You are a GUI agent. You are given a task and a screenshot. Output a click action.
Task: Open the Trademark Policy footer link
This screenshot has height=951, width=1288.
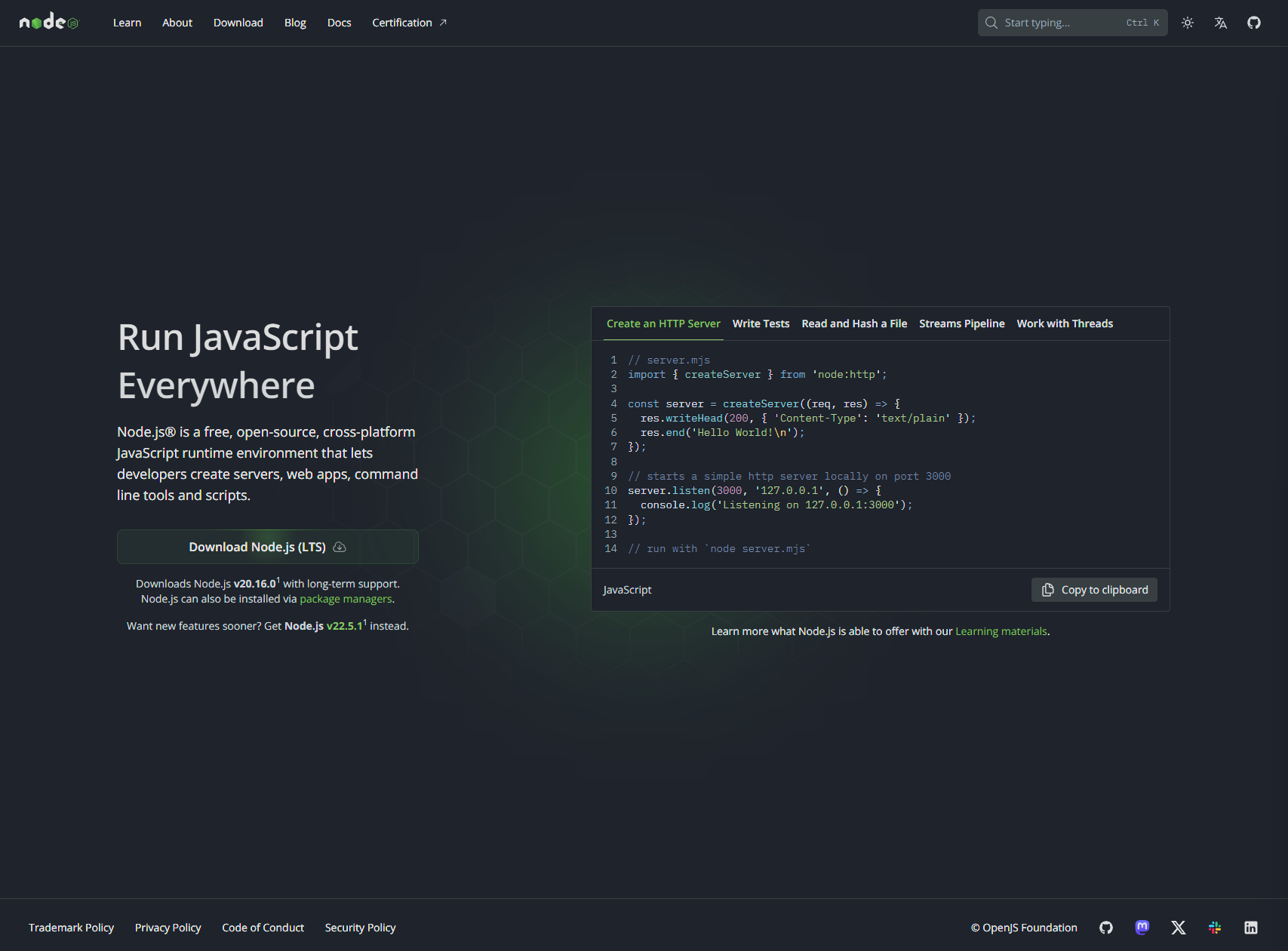pyautogui.click(x=72, y=928)
